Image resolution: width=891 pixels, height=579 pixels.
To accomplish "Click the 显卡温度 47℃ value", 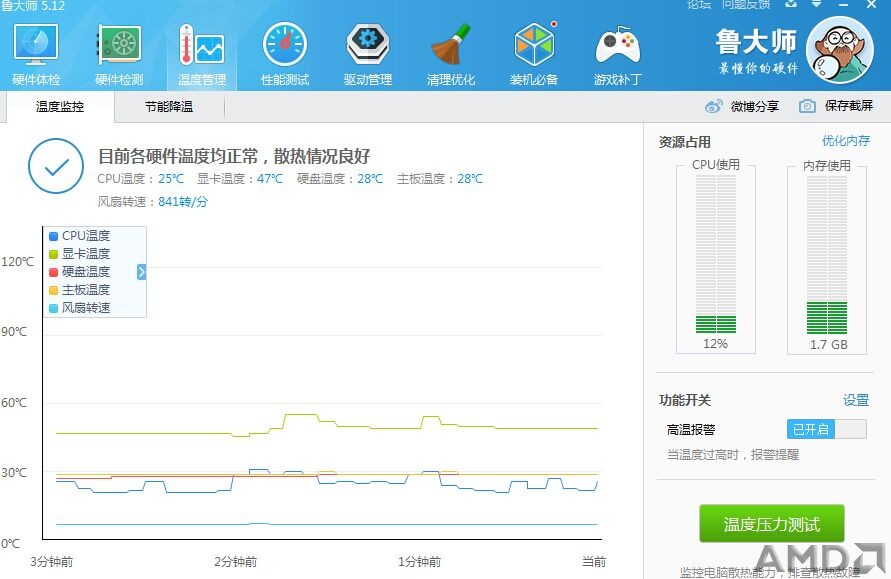I will coord(270,179).
